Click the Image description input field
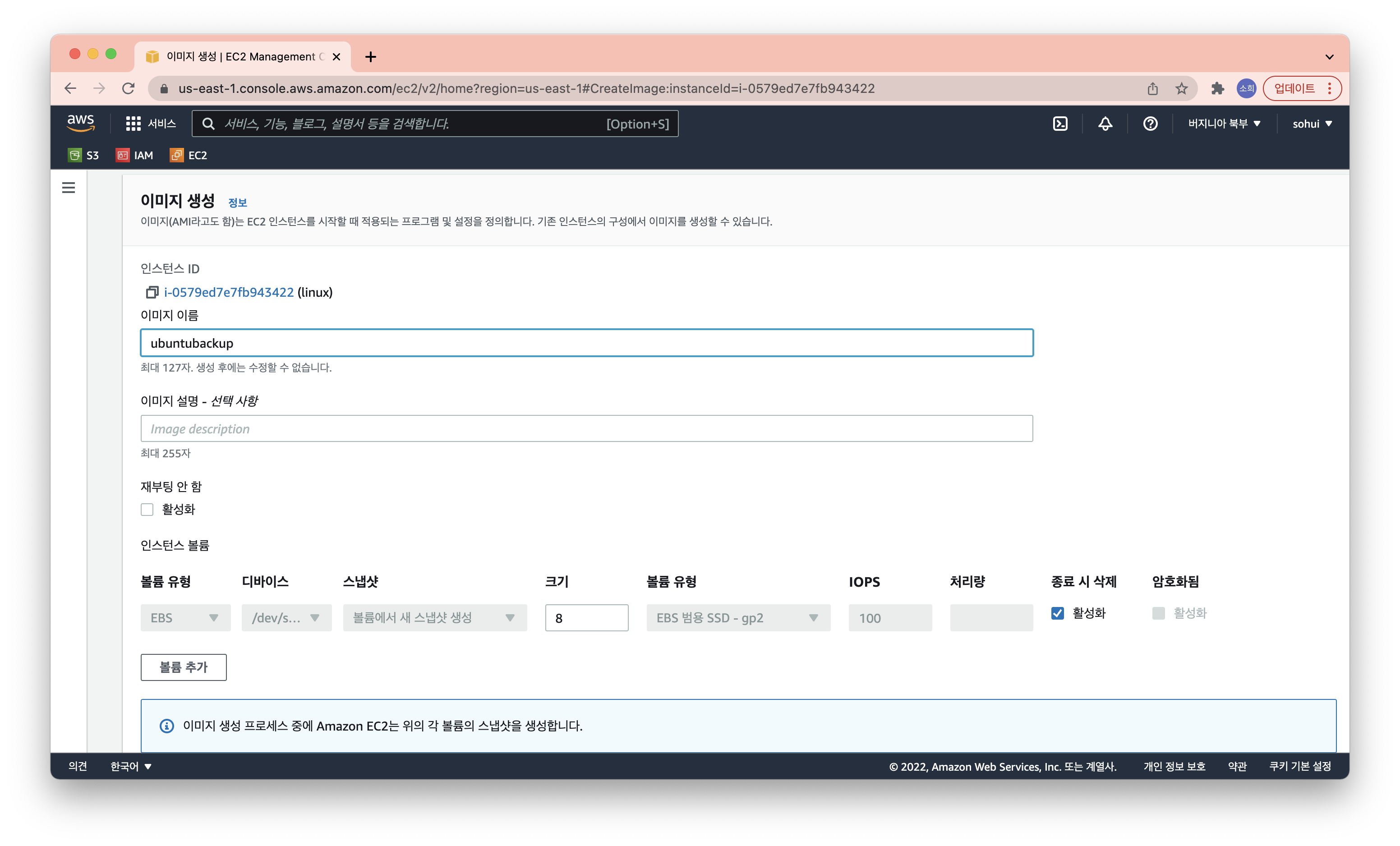The image size is (1400, 846). (x=586, y=428)
